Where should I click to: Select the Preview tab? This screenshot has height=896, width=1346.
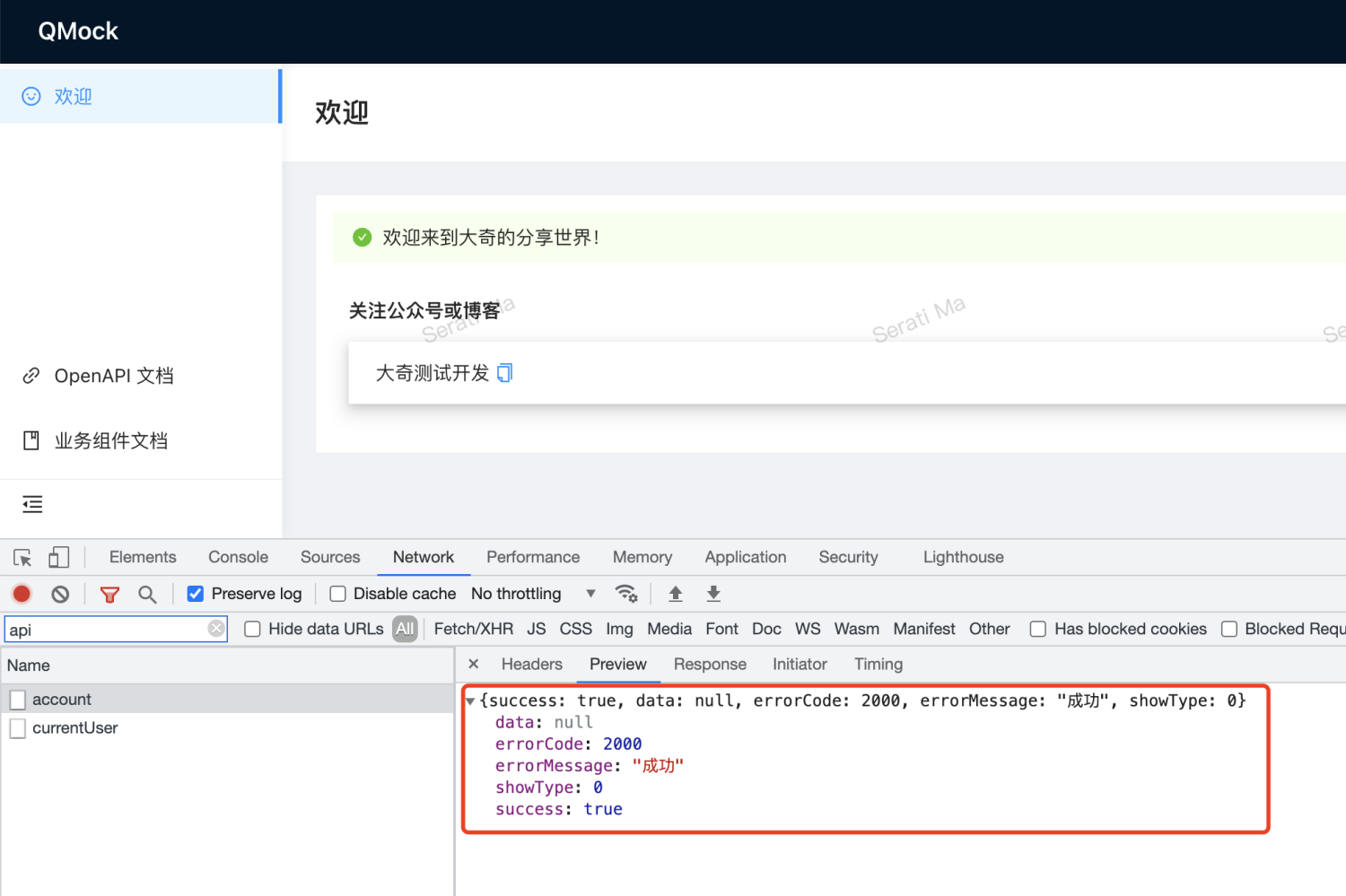coord(618,664)
